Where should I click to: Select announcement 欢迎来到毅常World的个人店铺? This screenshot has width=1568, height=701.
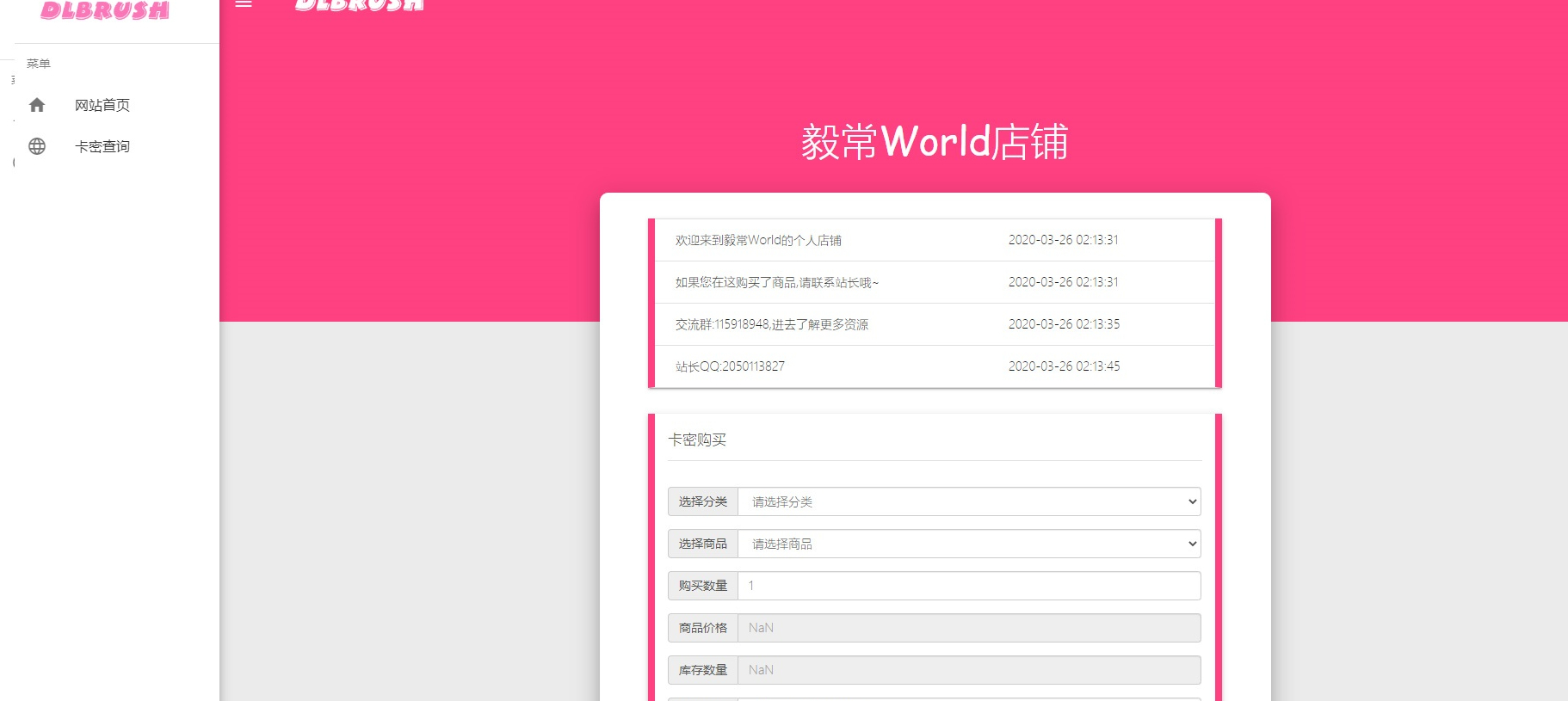pos(935,240)
